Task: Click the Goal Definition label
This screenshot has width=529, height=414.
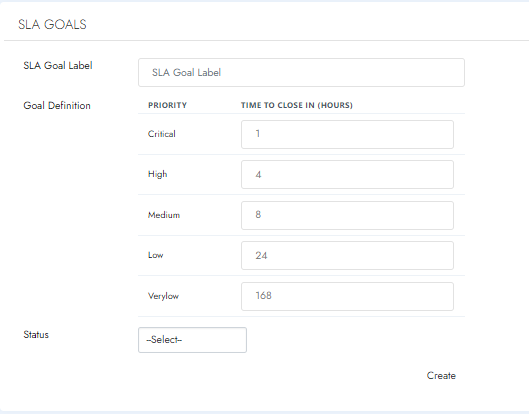Action: click(57, 106)
